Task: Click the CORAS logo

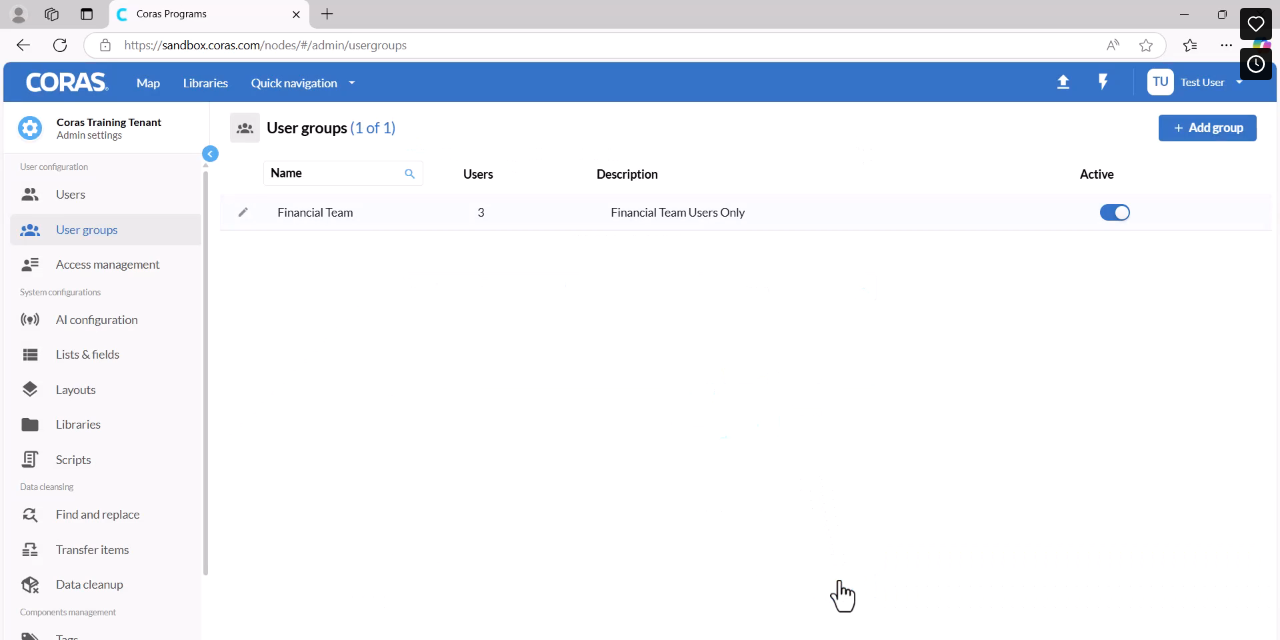Action: 67,82
